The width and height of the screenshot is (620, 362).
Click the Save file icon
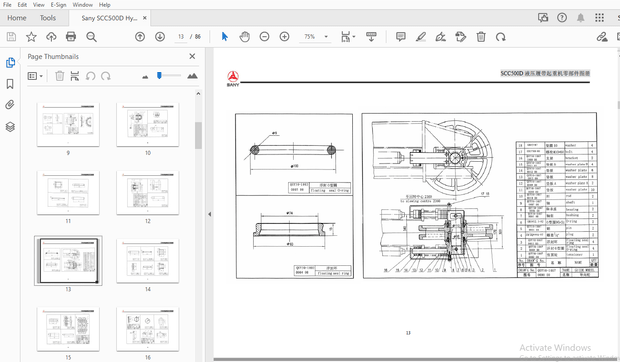pos(11,37)
